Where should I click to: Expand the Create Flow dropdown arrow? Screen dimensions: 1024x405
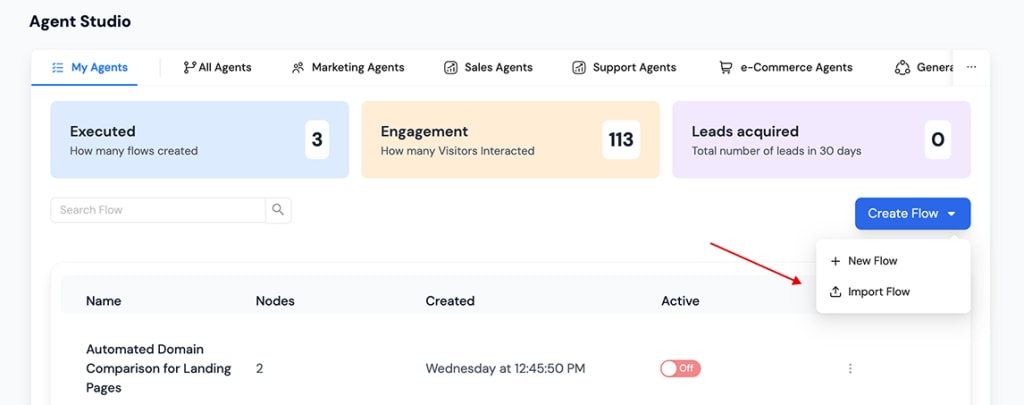pyautogui.click(x=952, y=214)
